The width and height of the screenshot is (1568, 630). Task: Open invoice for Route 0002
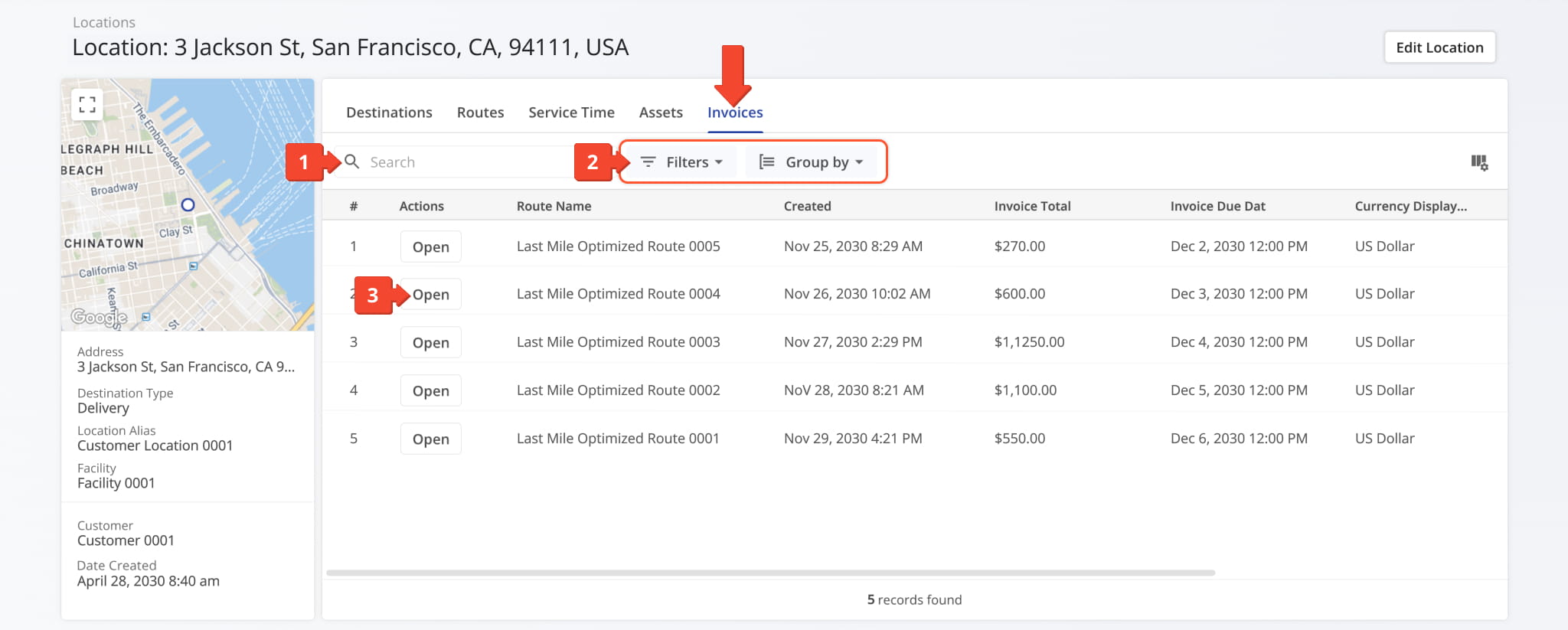point(431,391)
